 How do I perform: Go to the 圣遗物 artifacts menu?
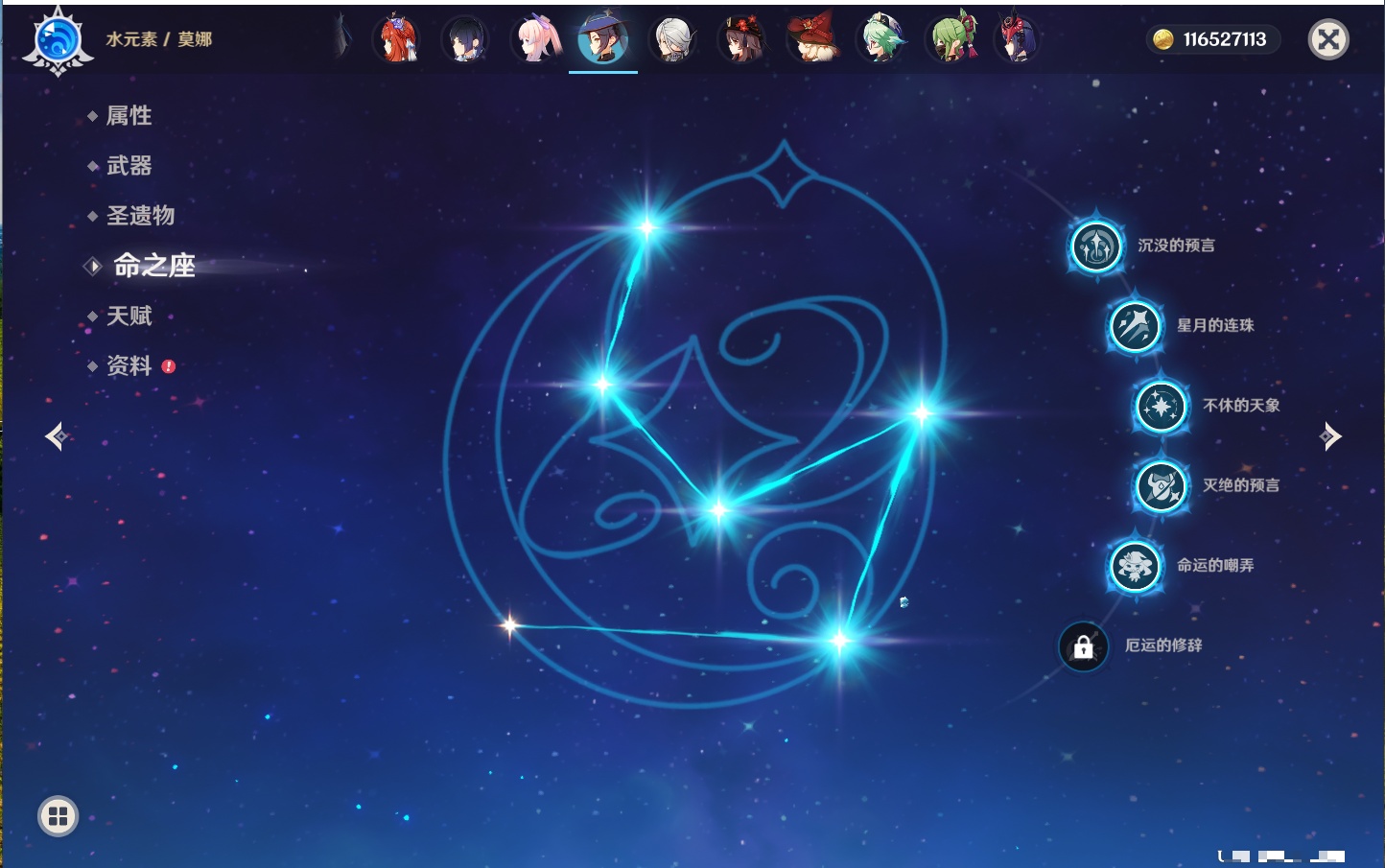tap(141, 216)
